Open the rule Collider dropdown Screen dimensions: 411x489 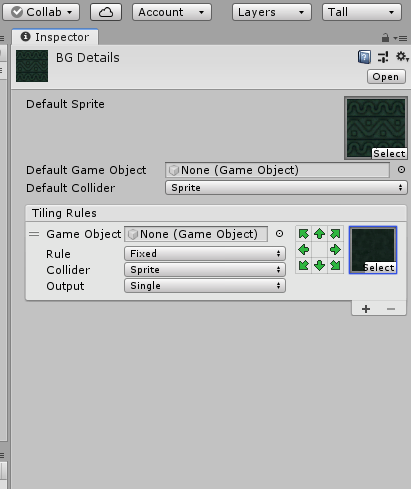point(205,270)
